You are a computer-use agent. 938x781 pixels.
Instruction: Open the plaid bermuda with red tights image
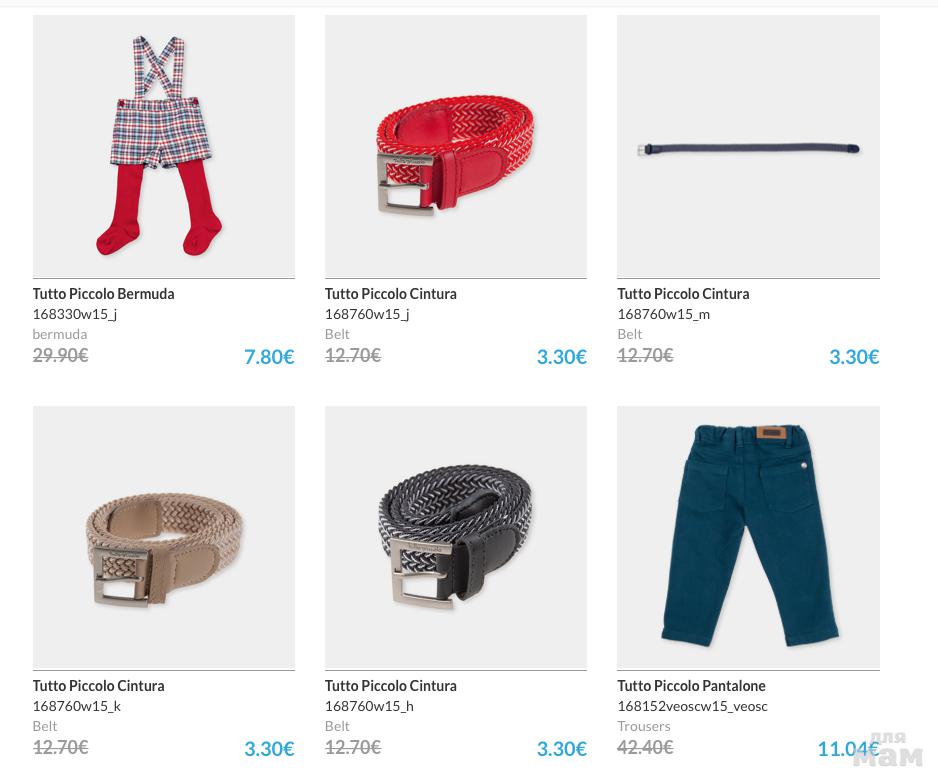[164, 147]
